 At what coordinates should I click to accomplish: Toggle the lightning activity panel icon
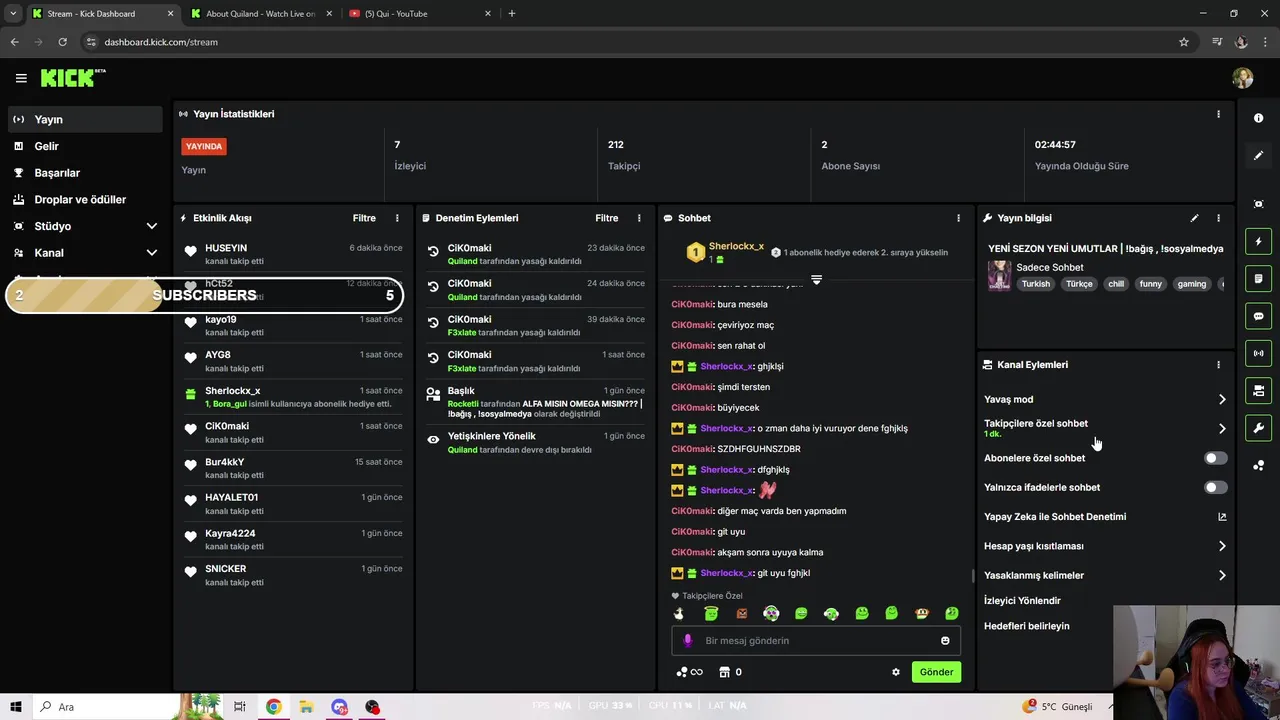[1258, 241]
